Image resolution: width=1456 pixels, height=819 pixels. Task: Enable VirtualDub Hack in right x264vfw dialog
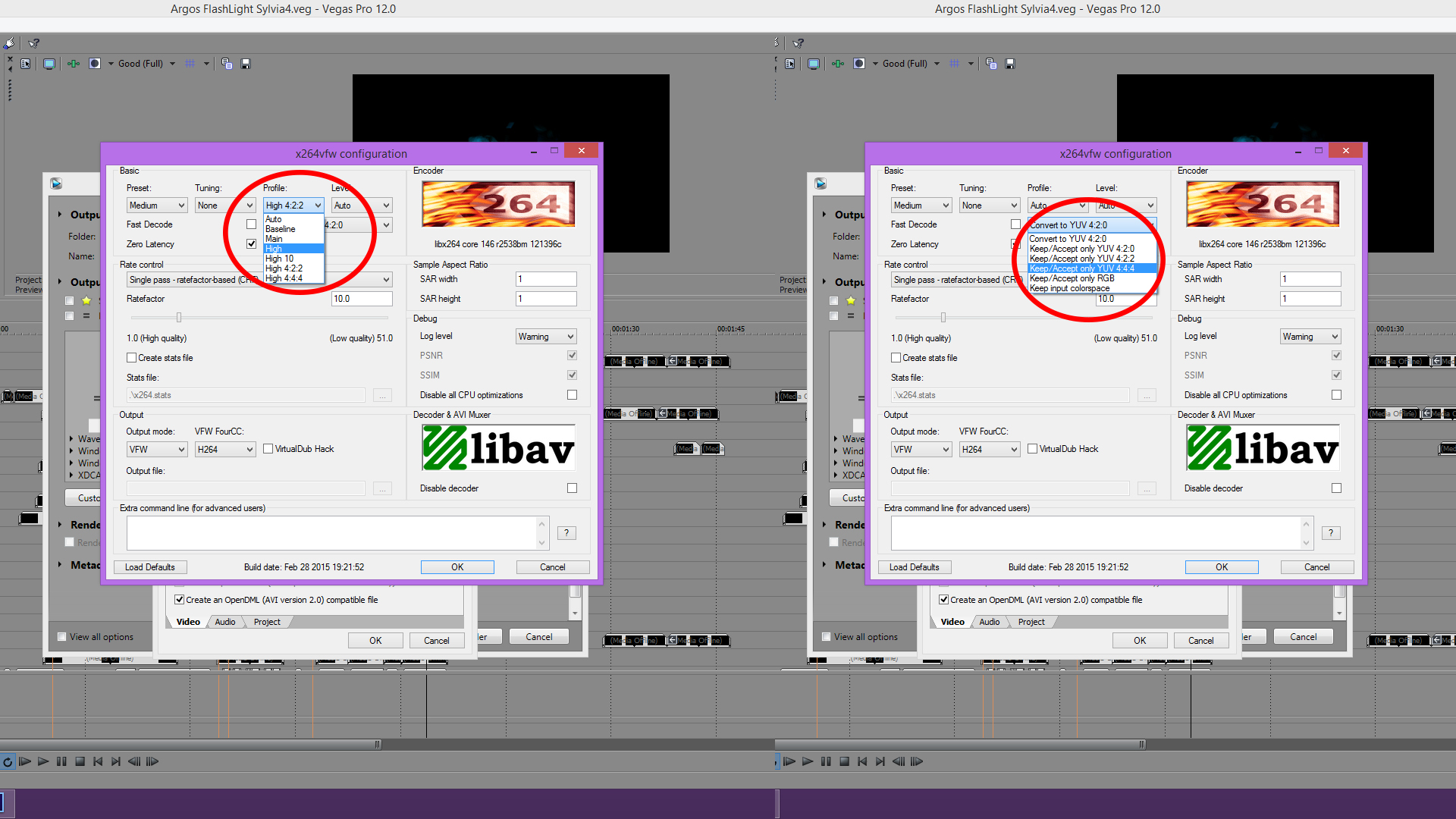pos(1032,449)
